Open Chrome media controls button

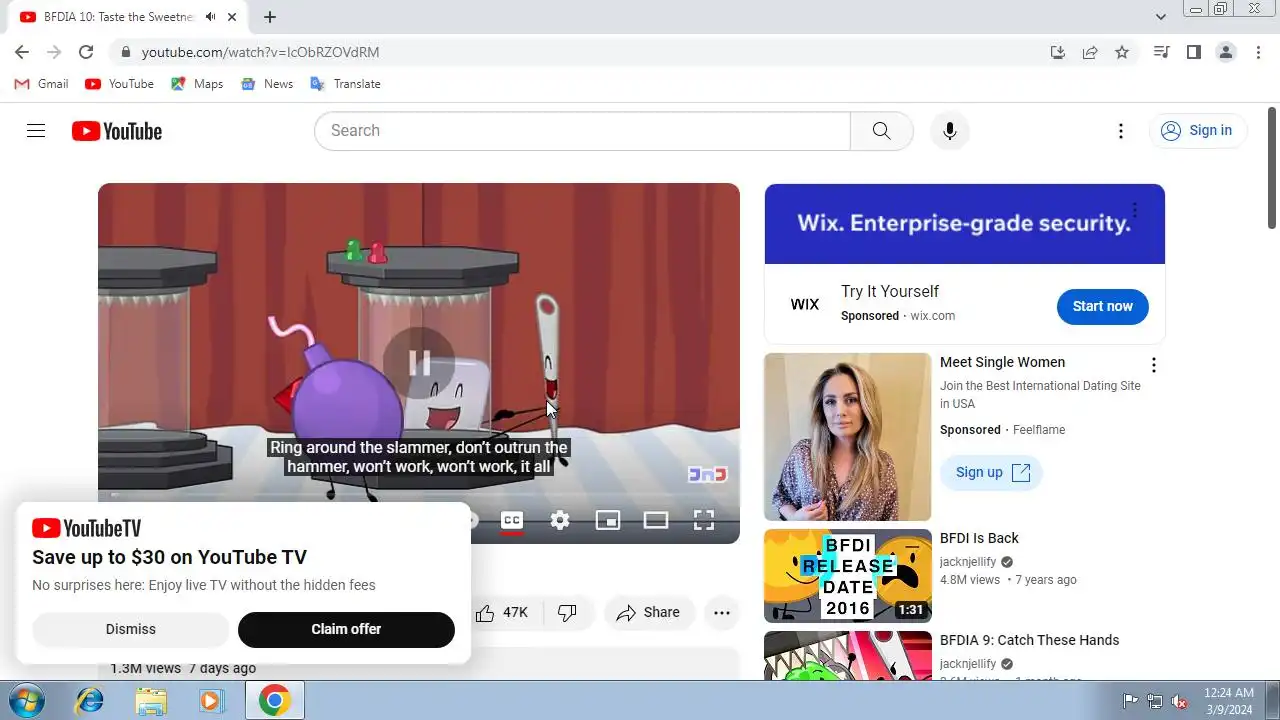tap(1161, 52)
